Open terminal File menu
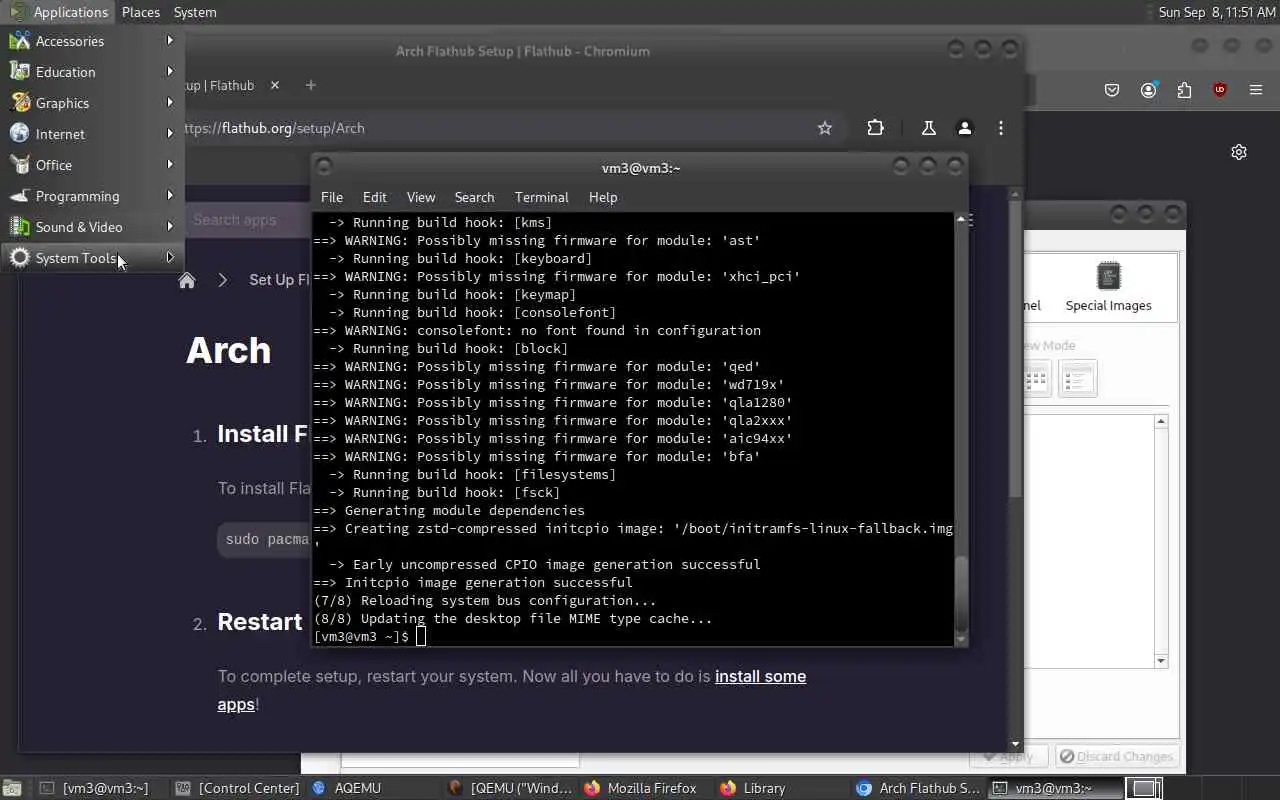 [332, 197]
